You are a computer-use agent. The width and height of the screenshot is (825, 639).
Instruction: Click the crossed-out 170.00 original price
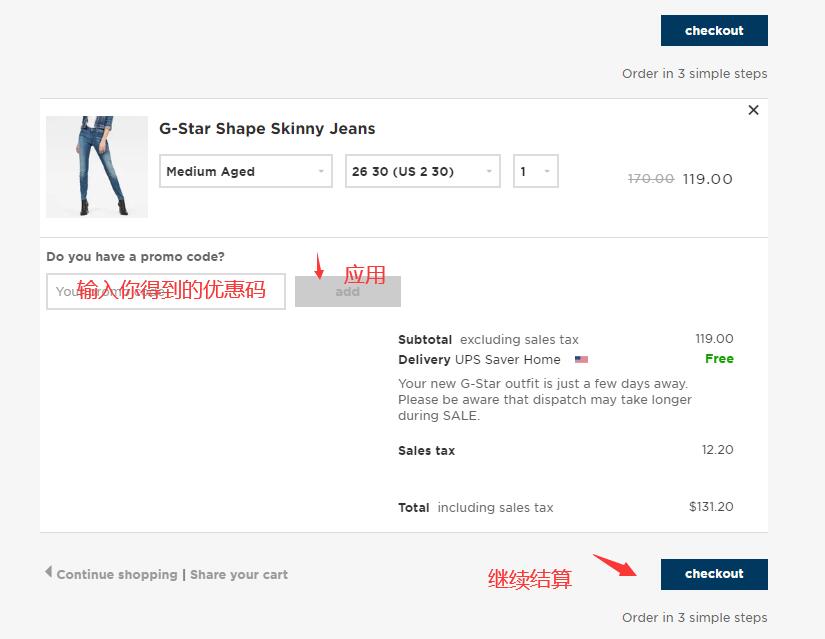(650, 179)
